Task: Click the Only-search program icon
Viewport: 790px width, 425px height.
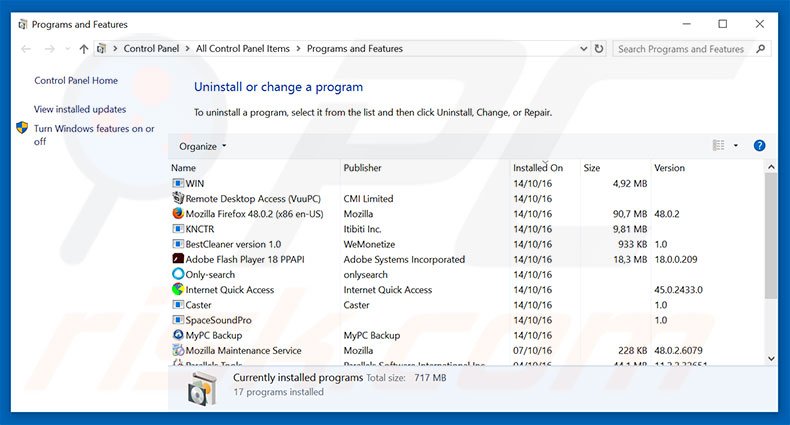Action: tap(178, 274)
